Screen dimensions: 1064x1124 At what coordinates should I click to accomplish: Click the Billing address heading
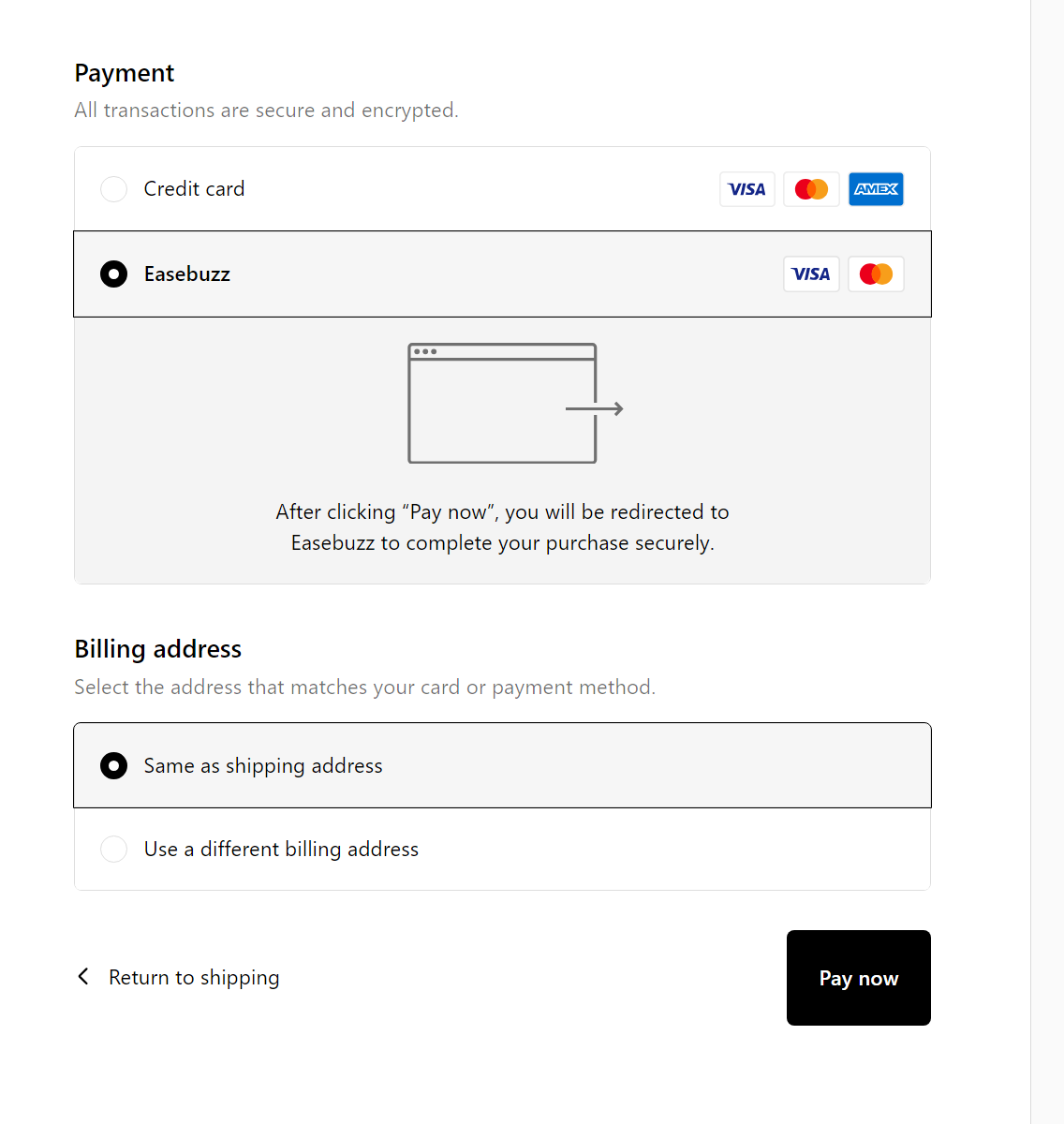(158, 649)
